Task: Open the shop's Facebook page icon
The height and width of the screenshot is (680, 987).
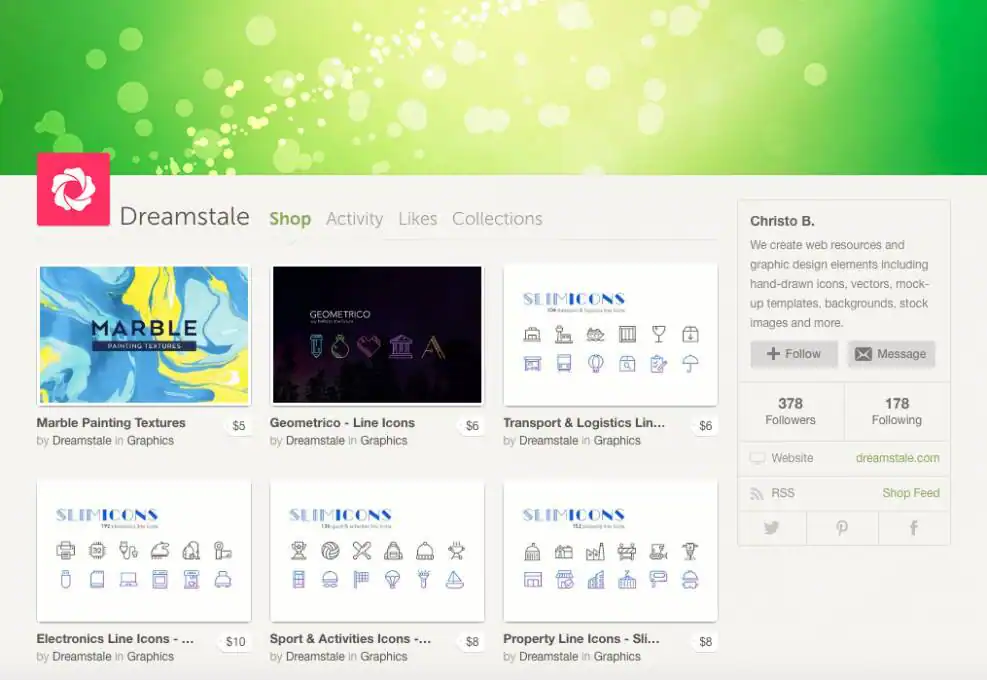Action: coord(912,527)
